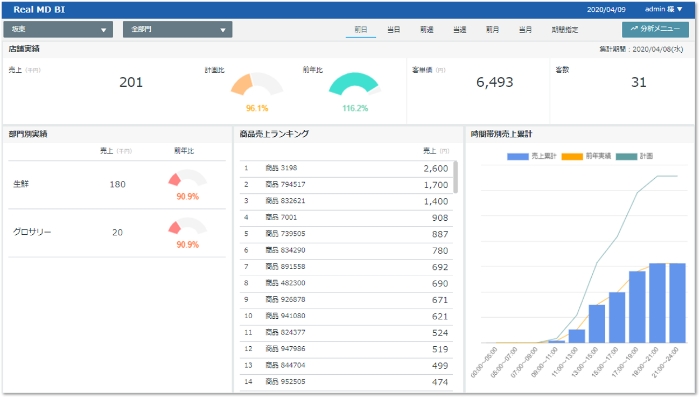The image size is (700, 398).
Task: Click customer count value 31
Action: point(638,82)
